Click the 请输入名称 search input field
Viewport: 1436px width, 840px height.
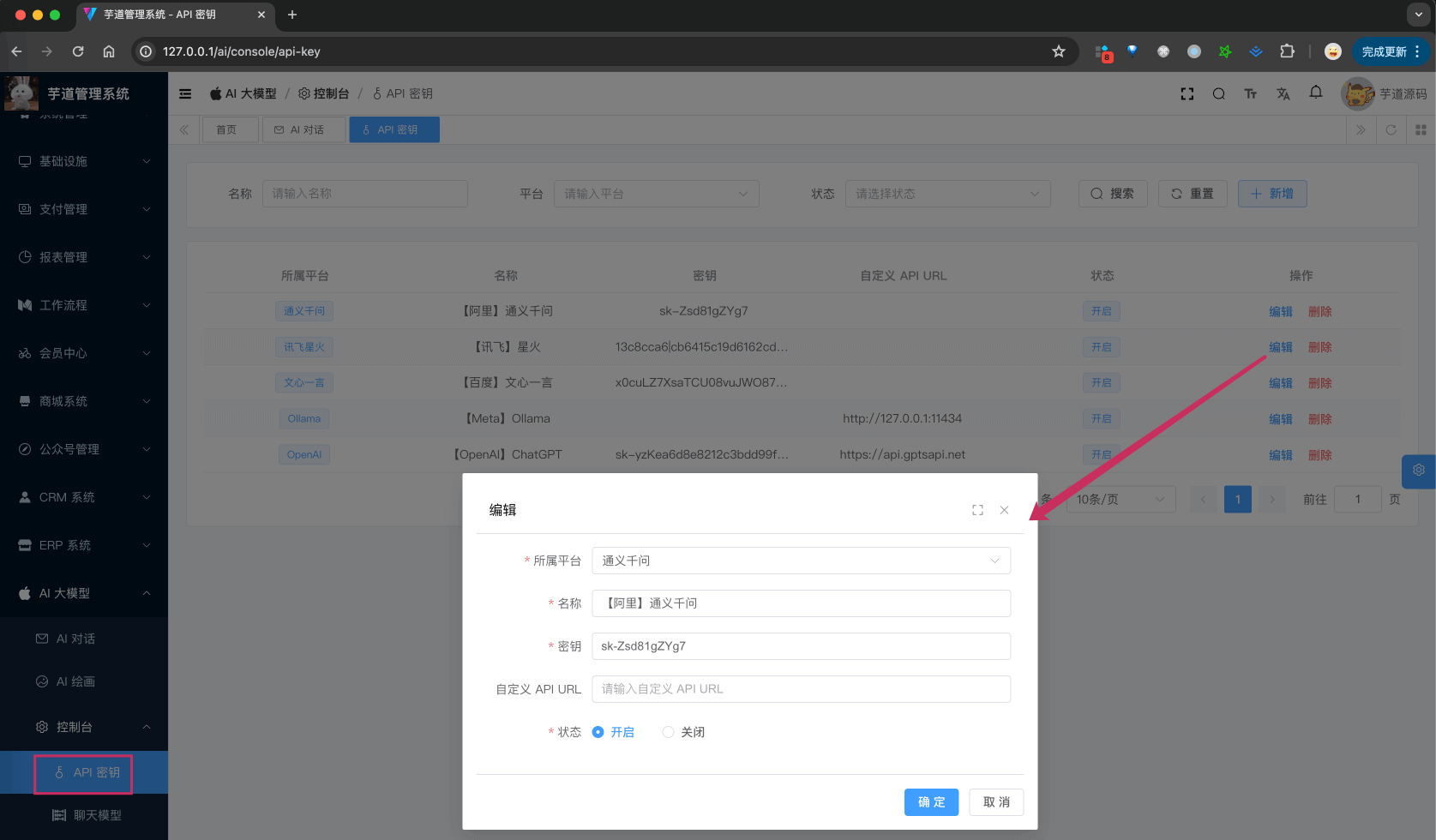point(364,194)
